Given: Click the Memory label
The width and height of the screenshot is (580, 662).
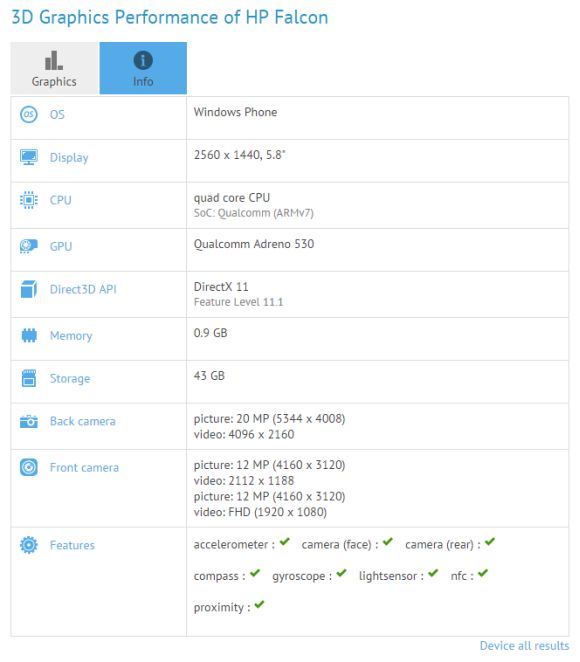Looking at the screenshot, I should click(71, 336).
